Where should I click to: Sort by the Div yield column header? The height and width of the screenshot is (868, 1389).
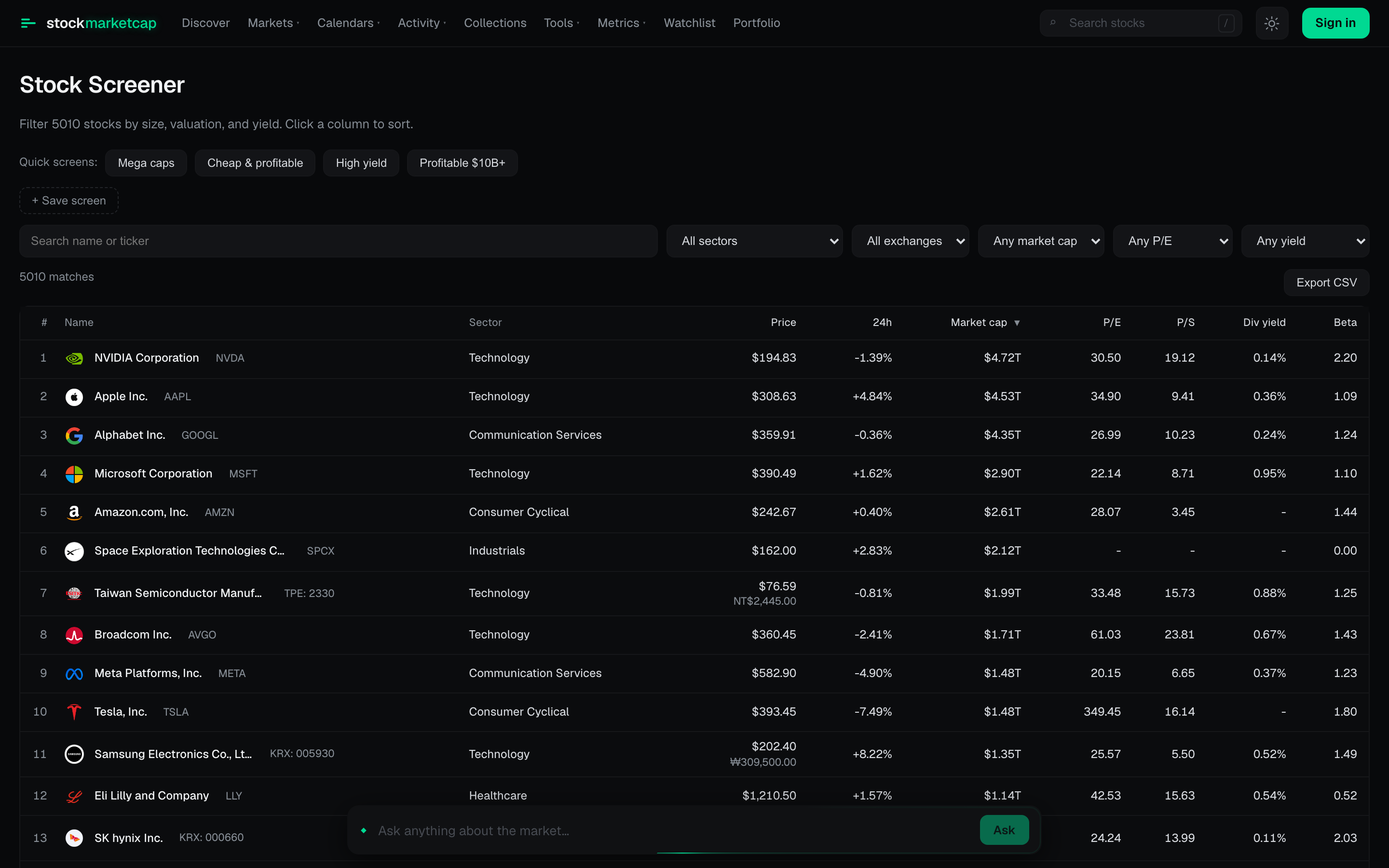(x=1264, y=323)
